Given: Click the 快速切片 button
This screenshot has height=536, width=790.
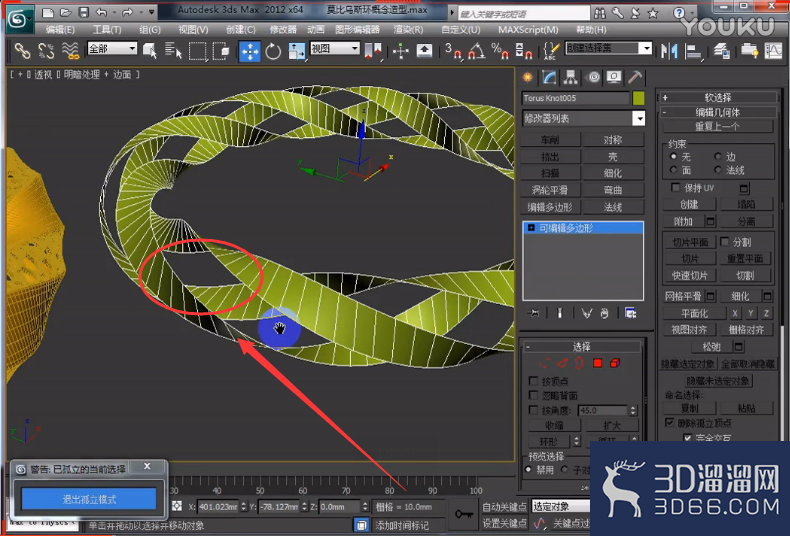Looking at the screenshot, I should click(689, 276).
